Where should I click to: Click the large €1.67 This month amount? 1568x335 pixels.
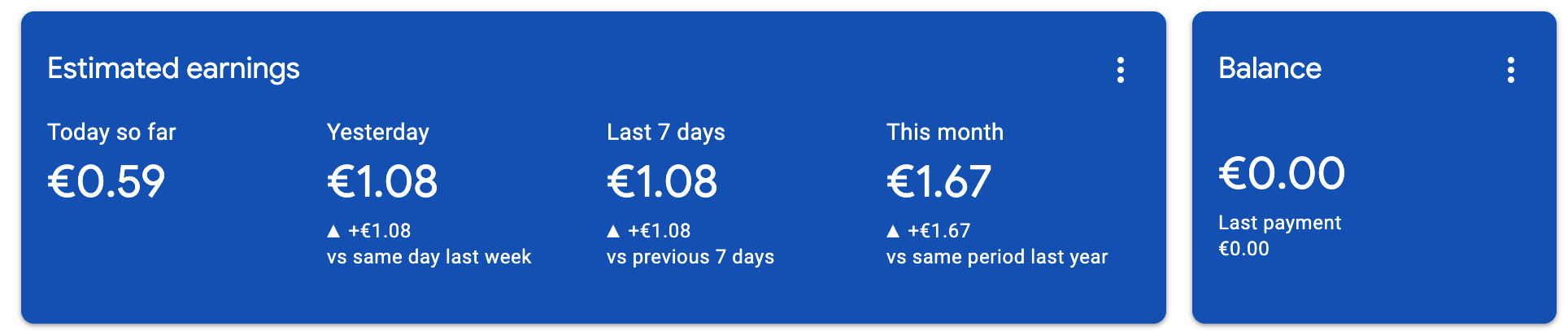coord(939,181)
